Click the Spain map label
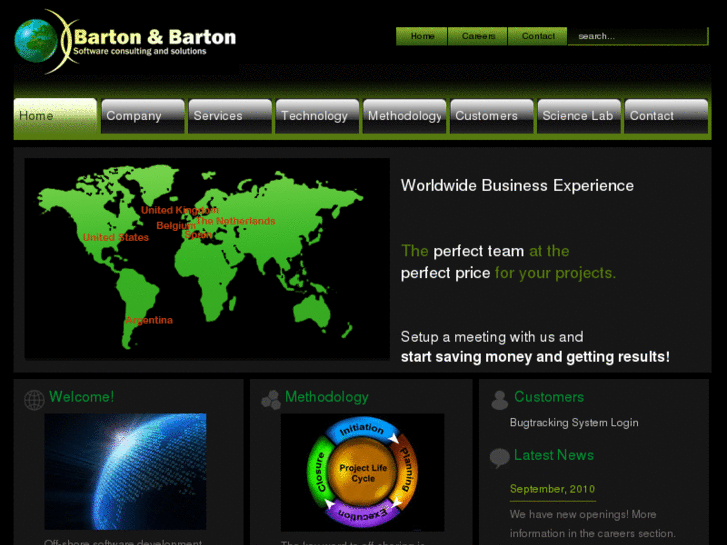The width and height of the screenshot is (727, 545). click(x=198, y=235)
